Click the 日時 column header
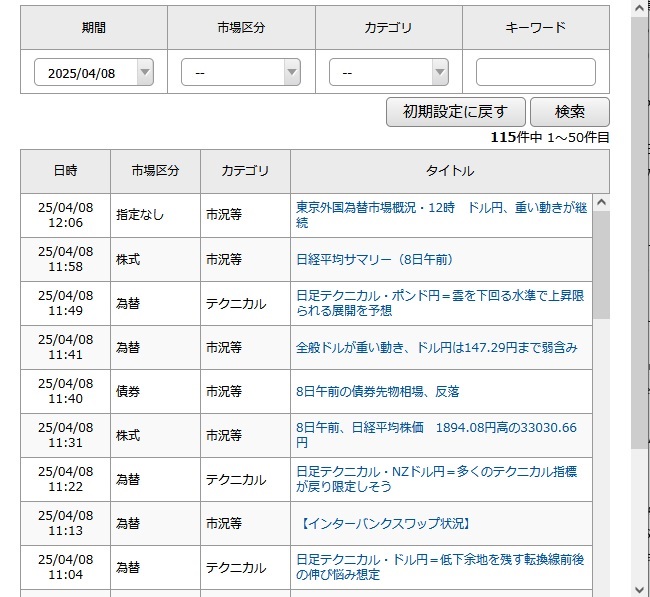Image resolution: width=650 pixels, height=597 pixels. point(65,171)
